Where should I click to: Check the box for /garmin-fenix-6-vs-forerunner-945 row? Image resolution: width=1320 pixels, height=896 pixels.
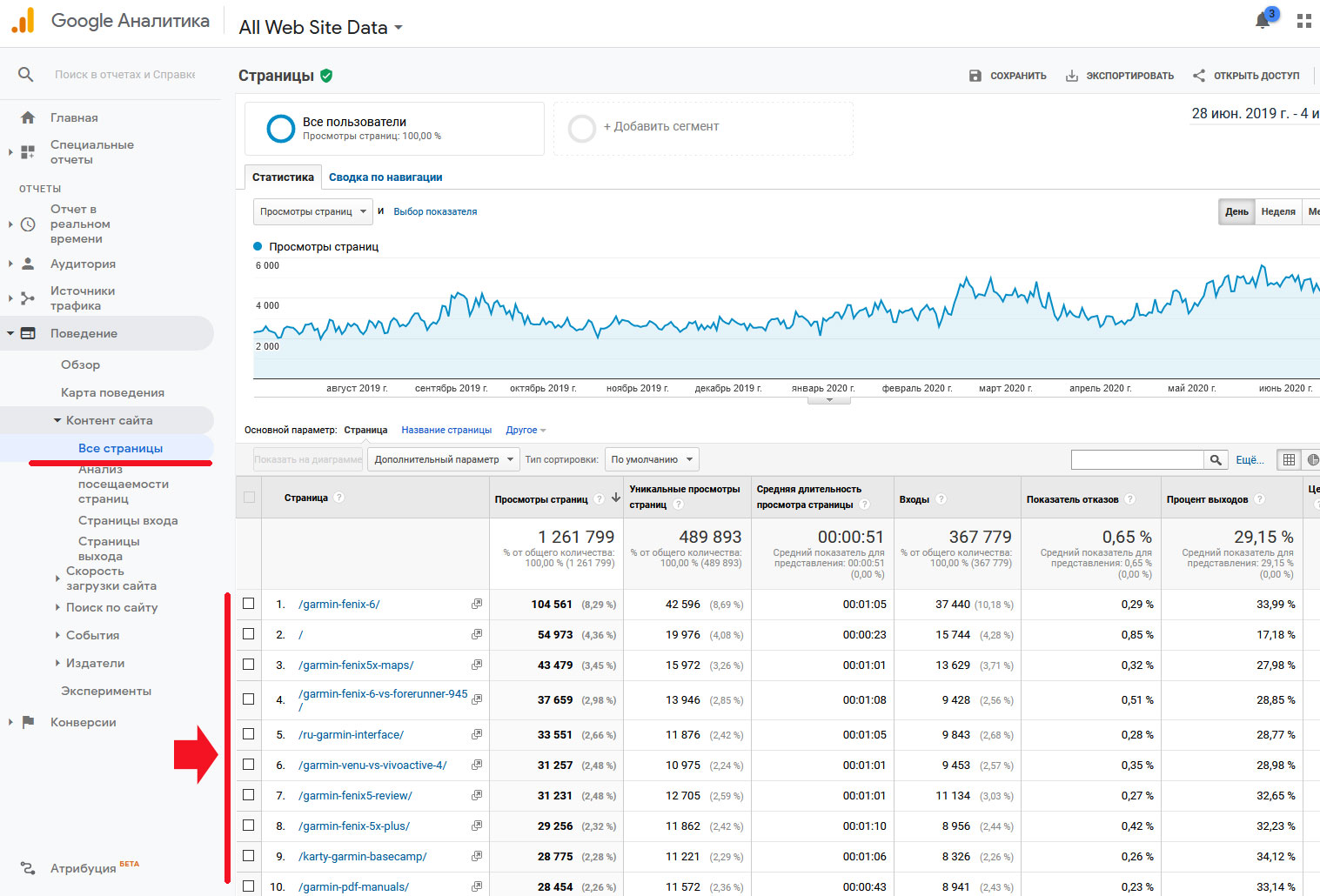pos(249,699)
